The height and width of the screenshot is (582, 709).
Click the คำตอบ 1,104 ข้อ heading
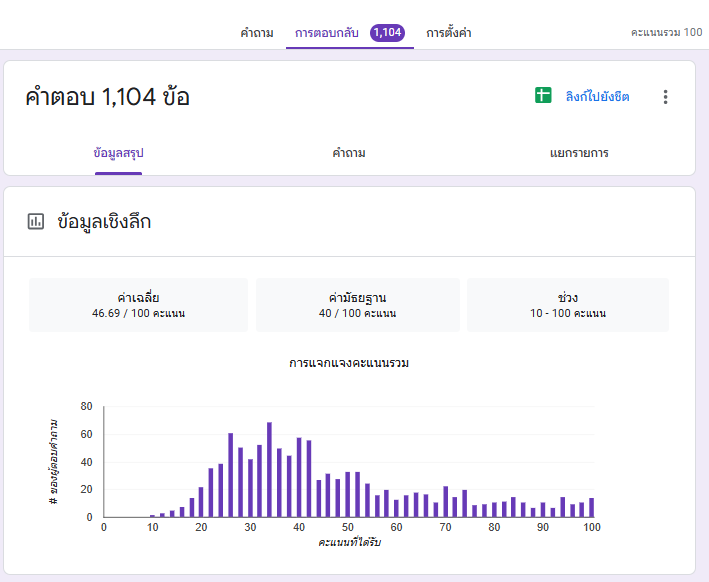tap(107, 97)
